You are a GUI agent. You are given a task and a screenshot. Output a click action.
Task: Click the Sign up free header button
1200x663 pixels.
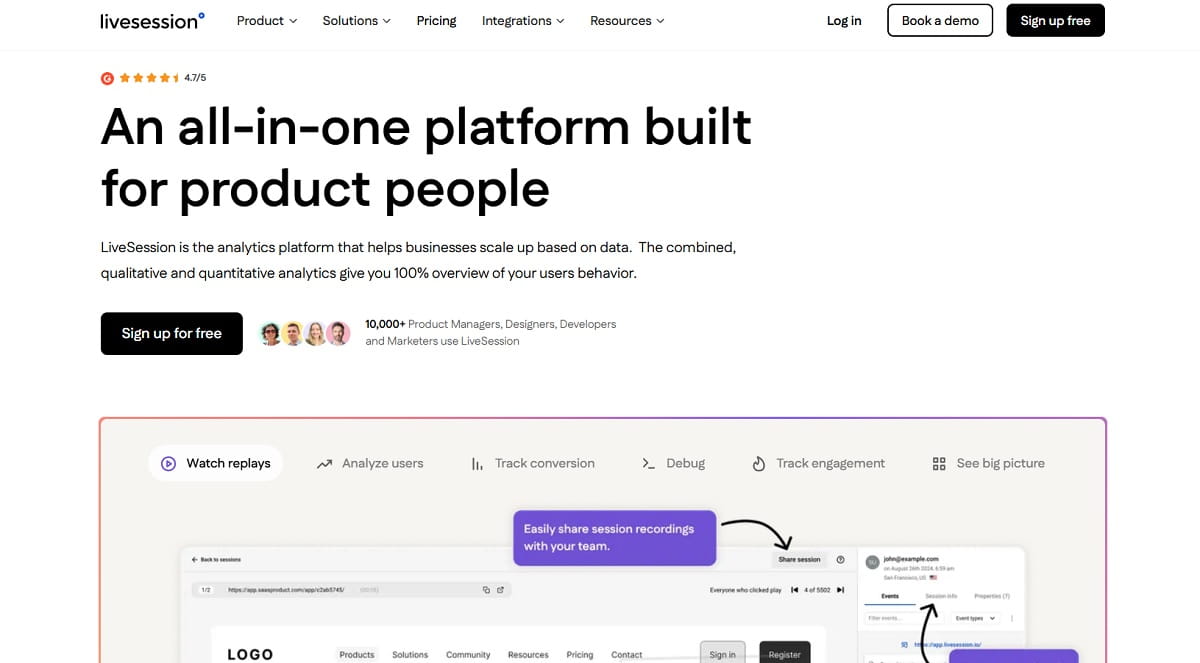pos(1055,20)
